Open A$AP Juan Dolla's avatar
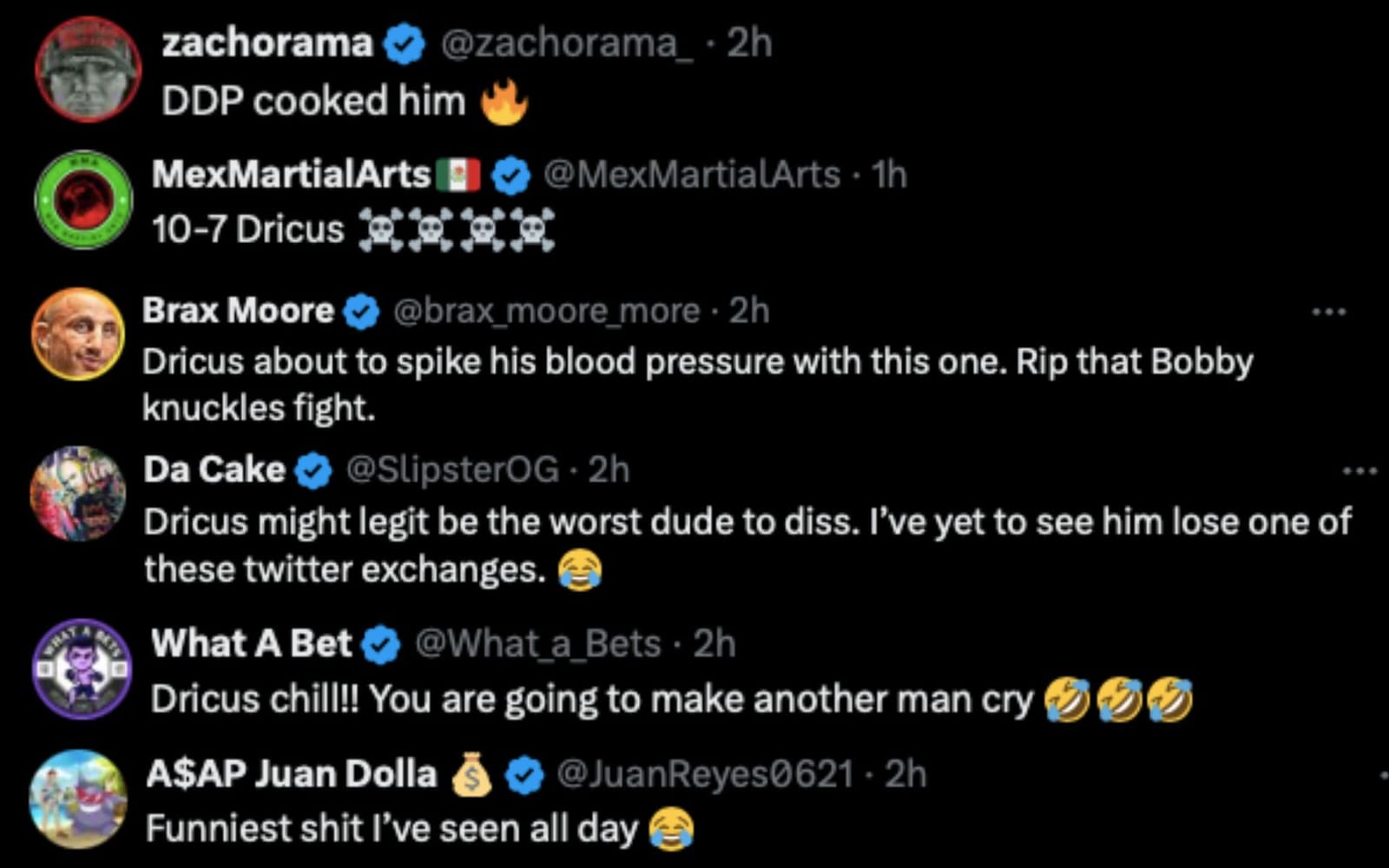Screen dimensions: 1389x868 [x=78, y=799]
